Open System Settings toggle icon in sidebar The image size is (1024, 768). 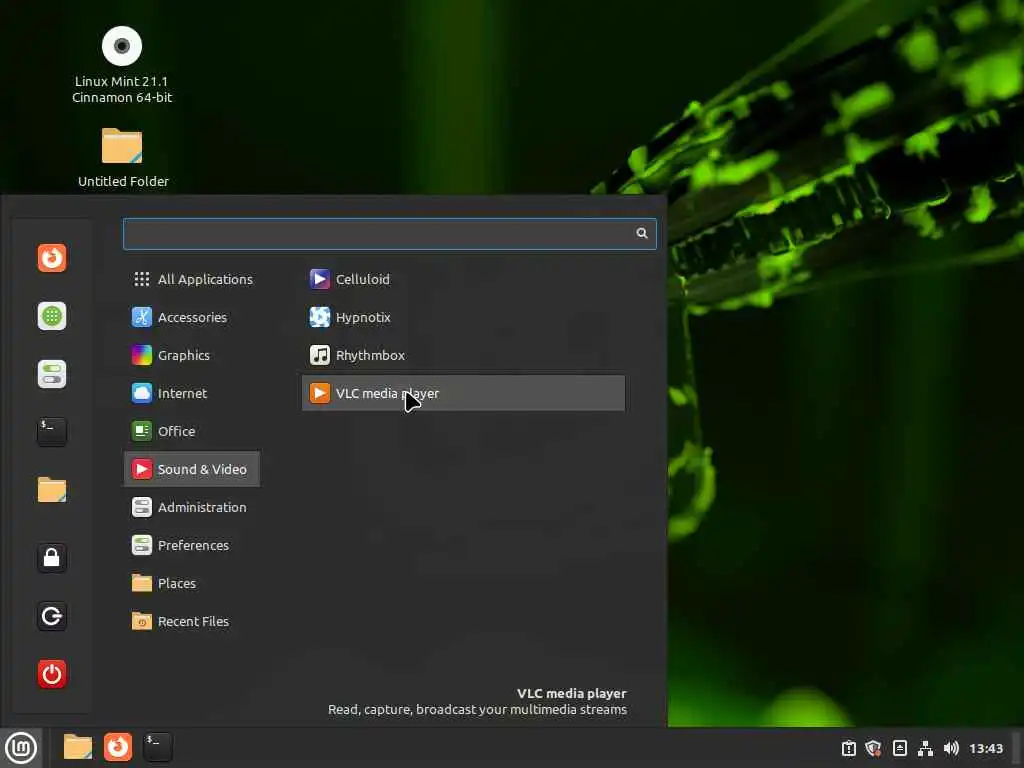point(52,374)
